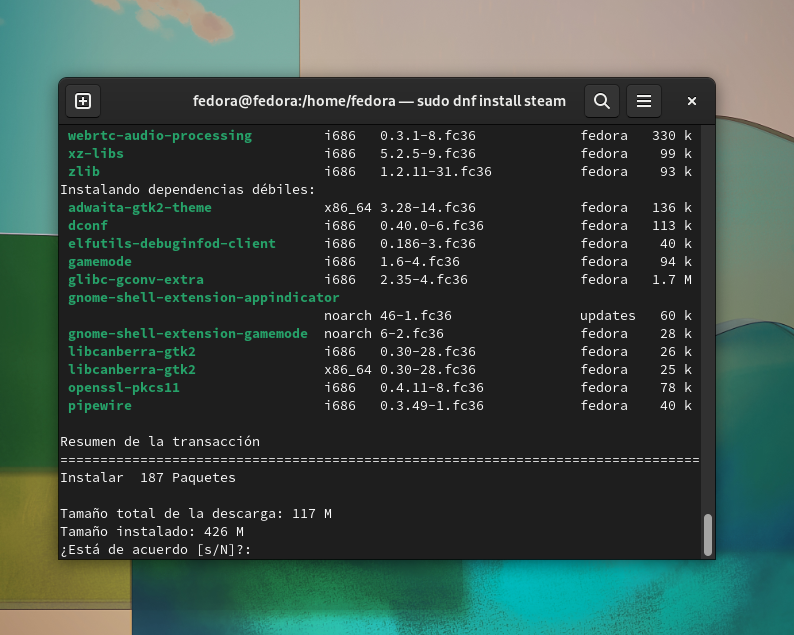This screenshot has width=794, height=635.
Task: Click 'Tamaño total de la descarga: 117 M'
Action: (x=196, y=513)
